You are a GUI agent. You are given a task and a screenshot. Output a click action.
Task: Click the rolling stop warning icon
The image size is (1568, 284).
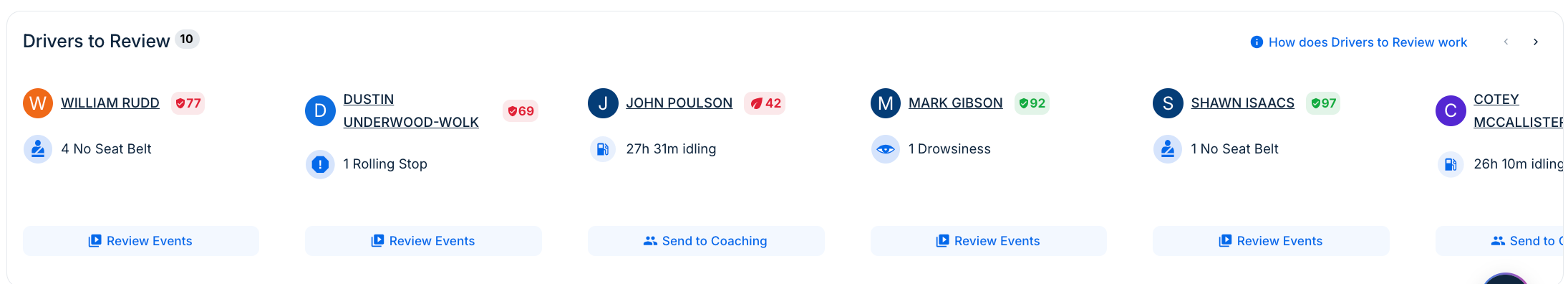point(320,164)
